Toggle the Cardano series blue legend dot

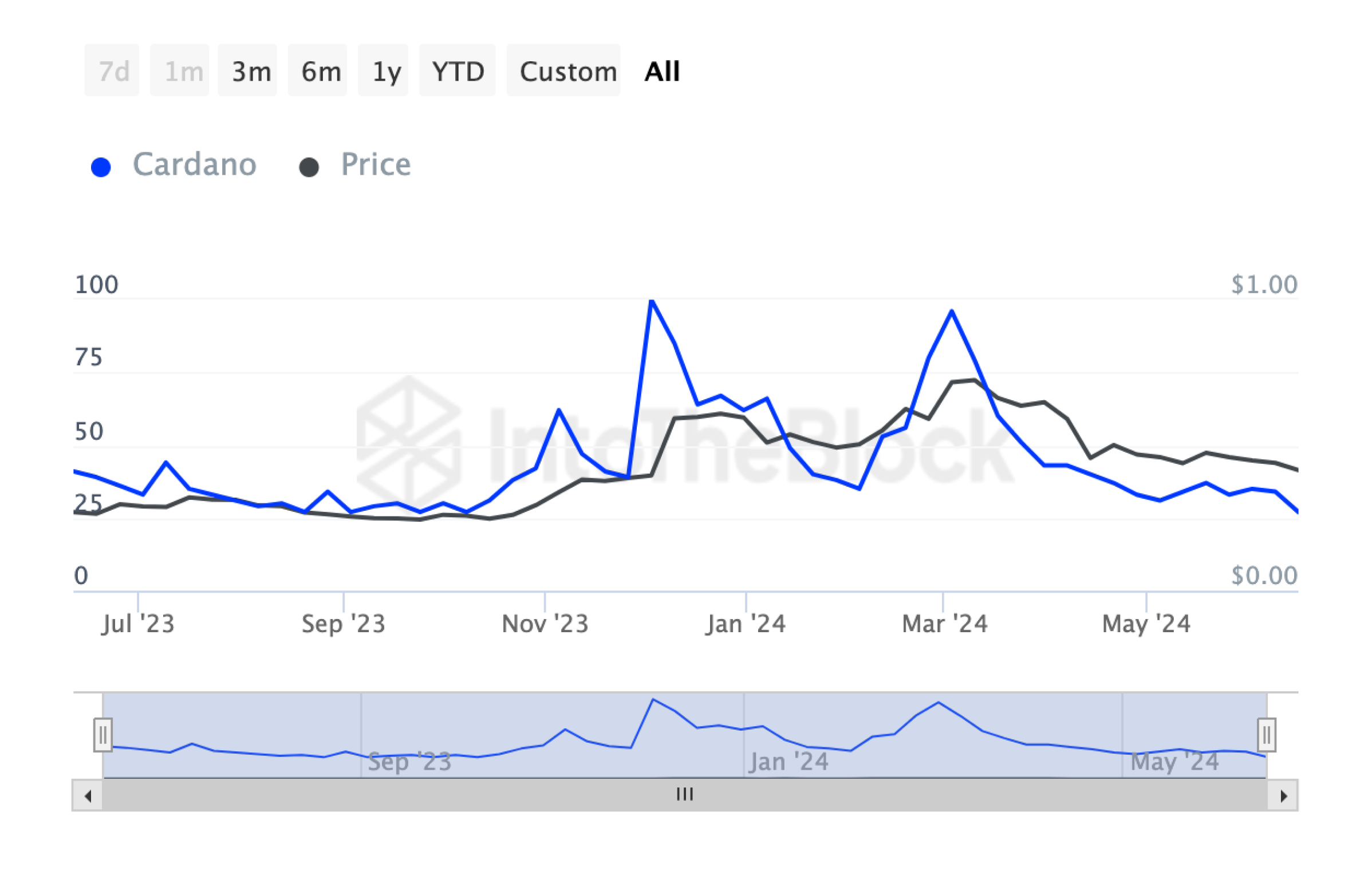pos(101,167)
